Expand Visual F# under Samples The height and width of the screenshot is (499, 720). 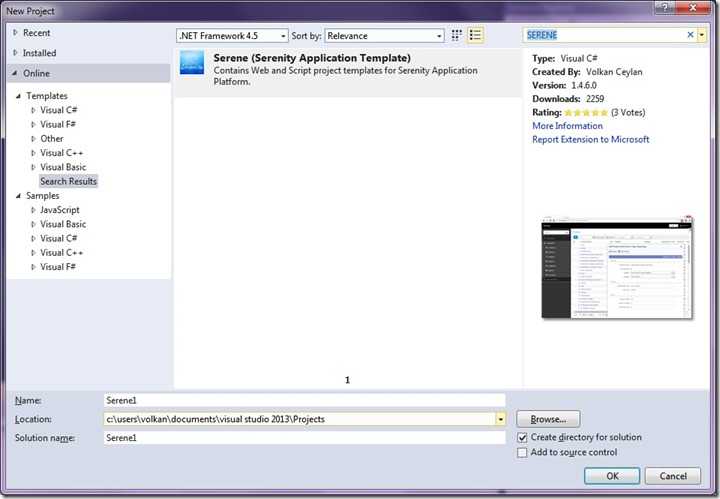click(33, 267)
